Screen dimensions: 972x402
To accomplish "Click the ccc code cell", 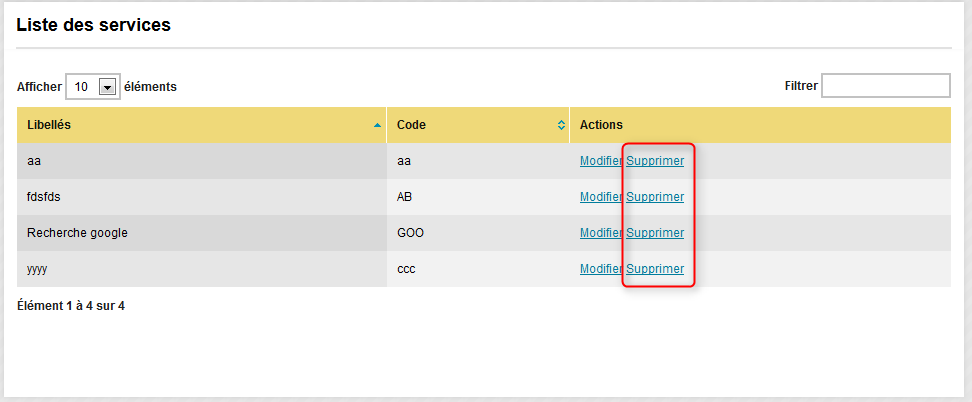I will coord(478,269).
